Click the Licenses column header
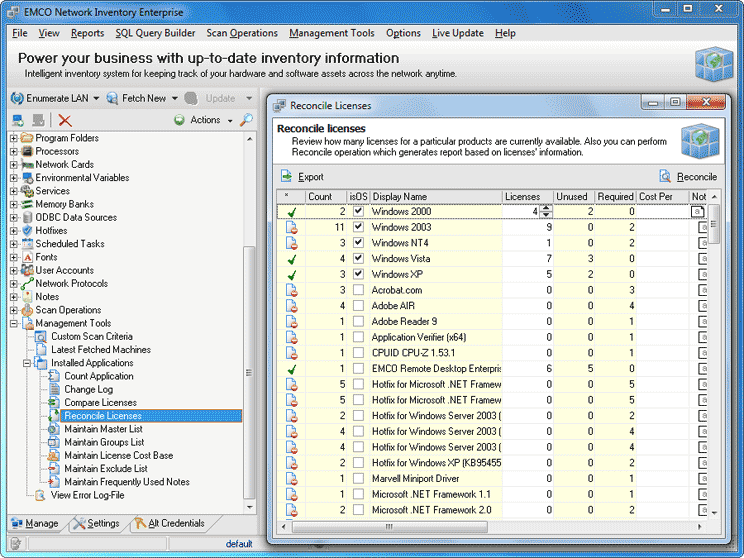The image size is (744, 558). 523,196
